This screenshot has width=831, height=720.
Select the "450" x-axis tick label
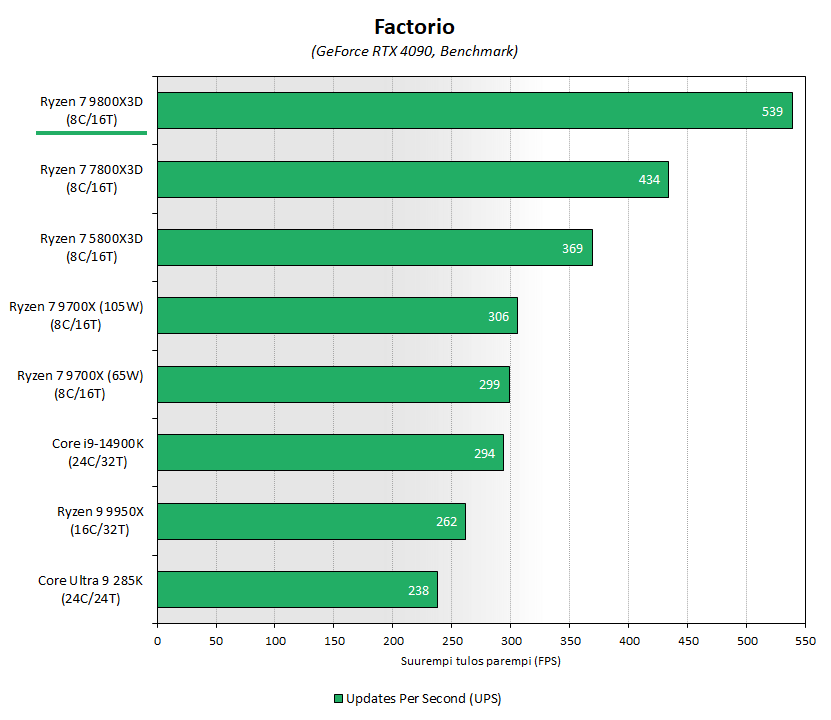[688, 641]
